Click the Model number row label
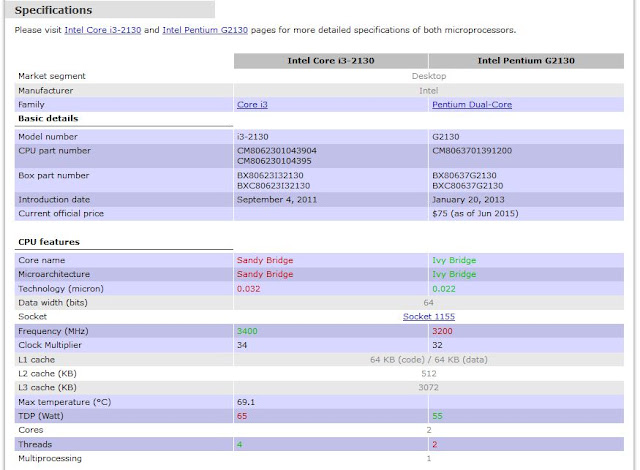Image resolution: width=640 pixels, height=470 pixels. coord(48,137)
